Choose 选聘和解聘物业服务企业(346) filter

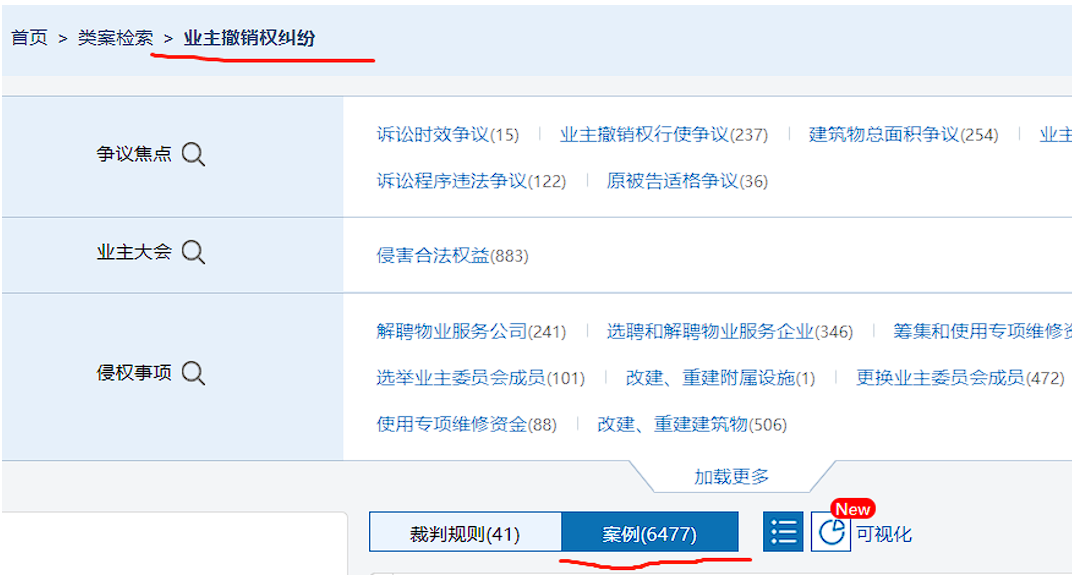(729, 331)
